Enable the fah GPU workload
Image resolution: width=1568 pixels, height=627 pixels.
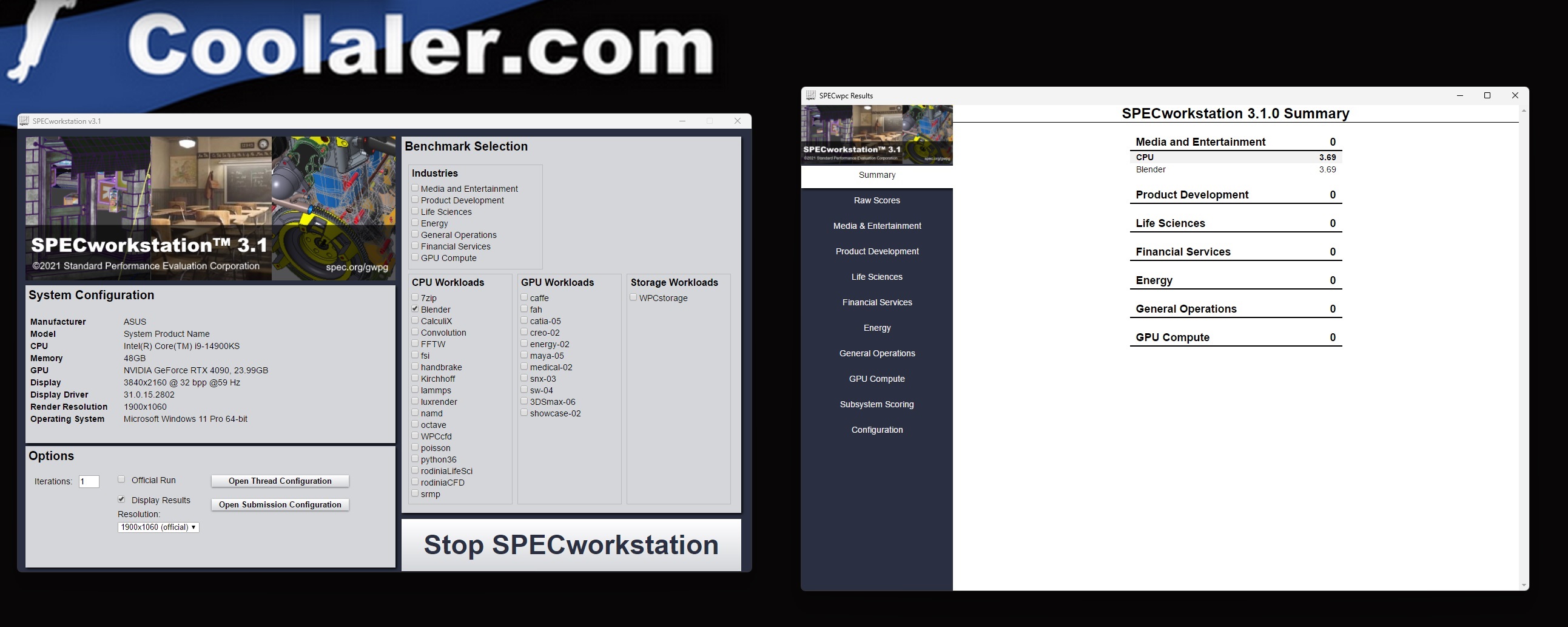point(524,309)
